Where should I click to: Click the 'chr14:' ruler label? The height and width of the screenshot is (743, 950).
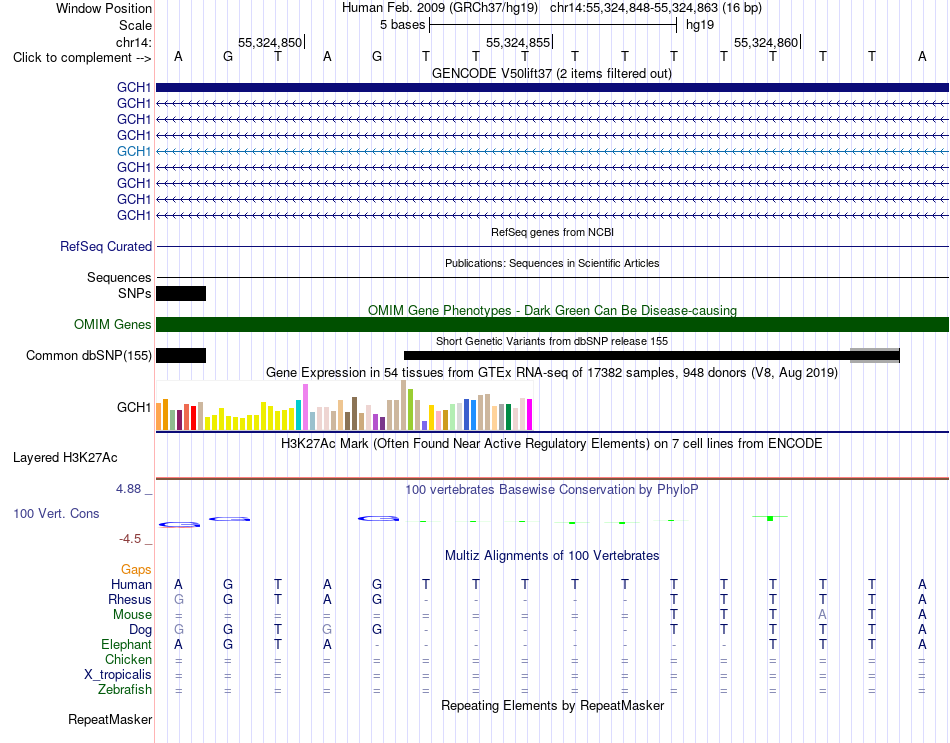point(133,42)
